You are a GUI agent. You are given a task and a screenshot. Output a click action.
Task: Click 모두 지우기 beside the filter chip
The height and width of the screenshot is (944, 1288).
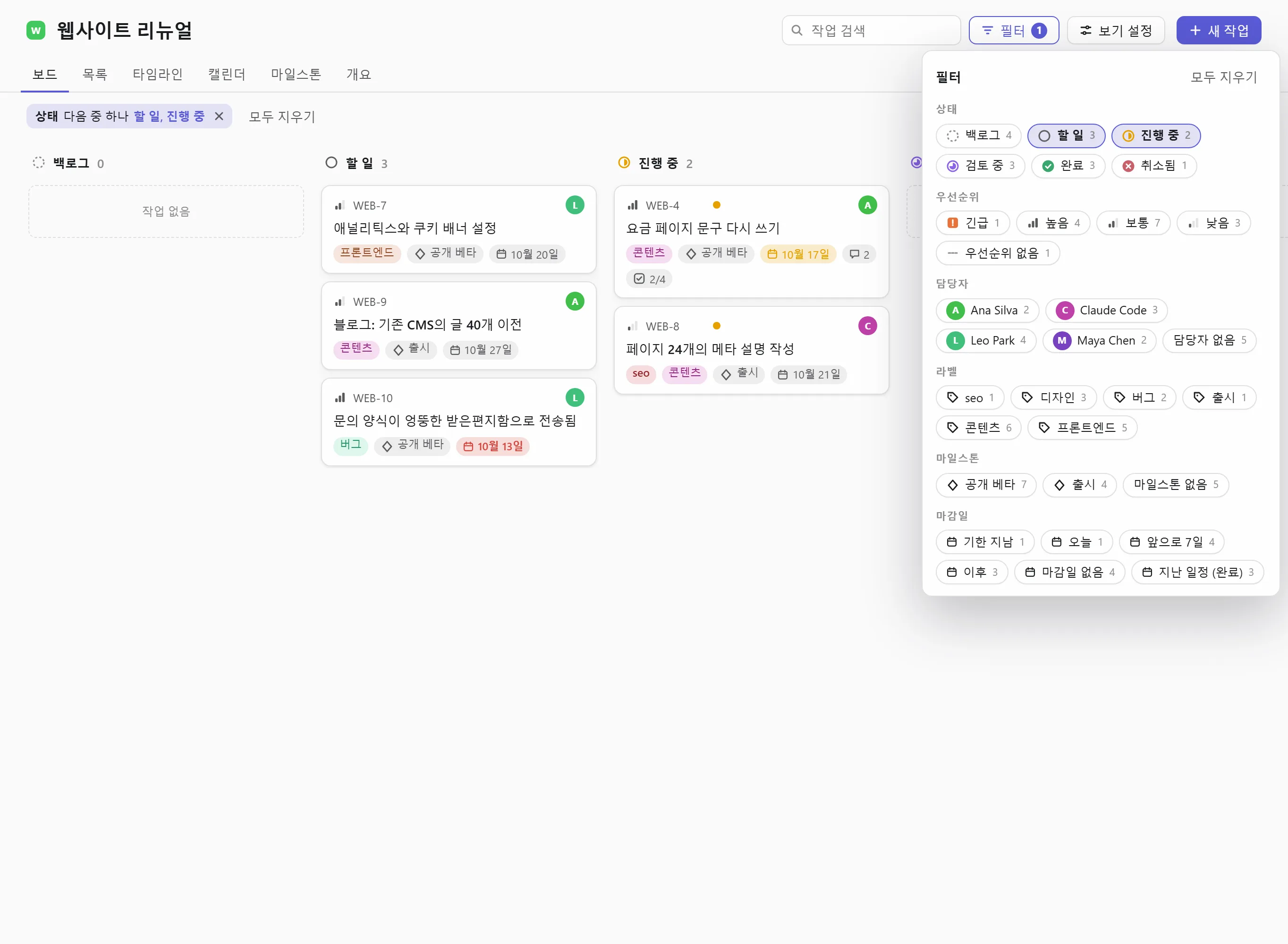pos(282,117)
